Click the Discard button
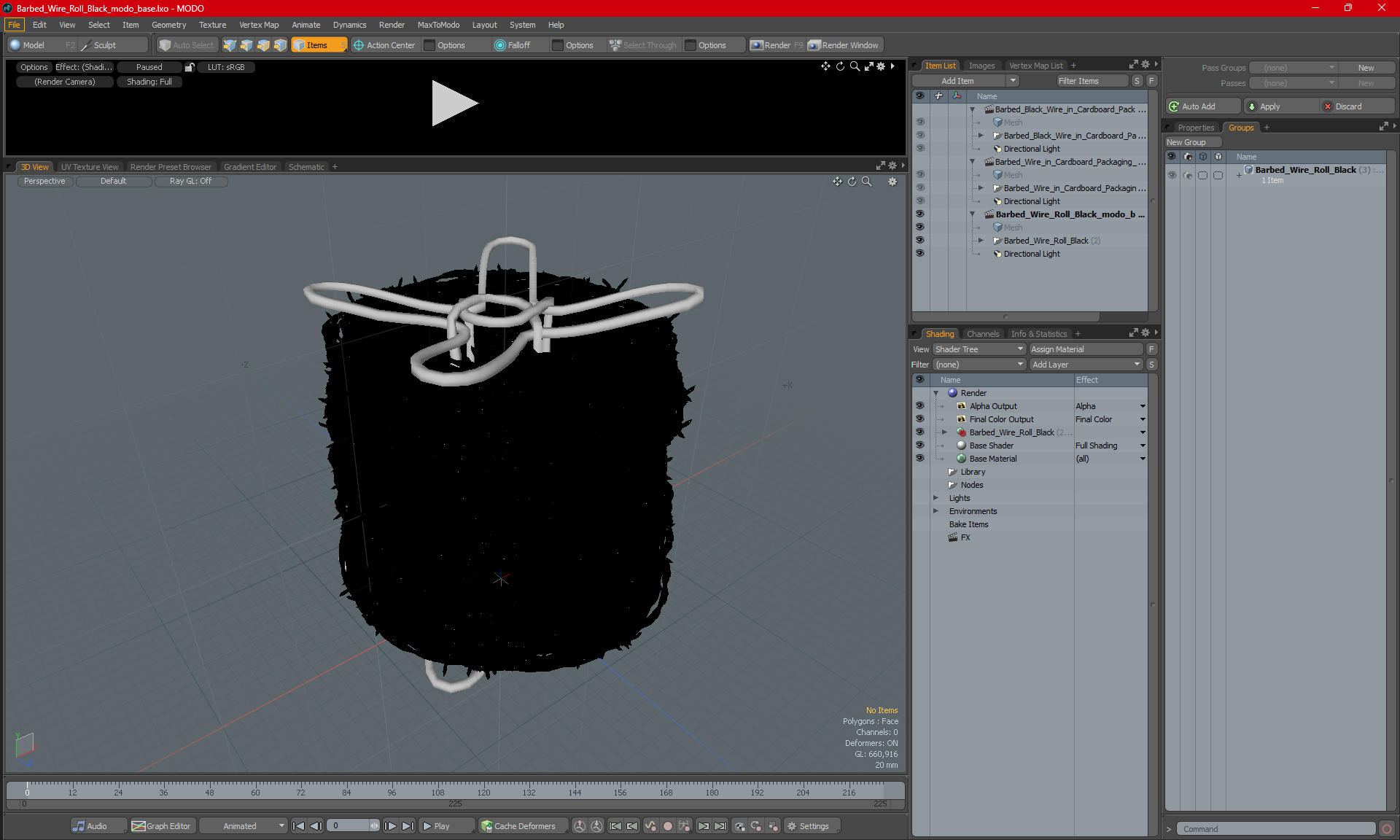Viewport: 1400px width, 840px height. pos(1357,106)
